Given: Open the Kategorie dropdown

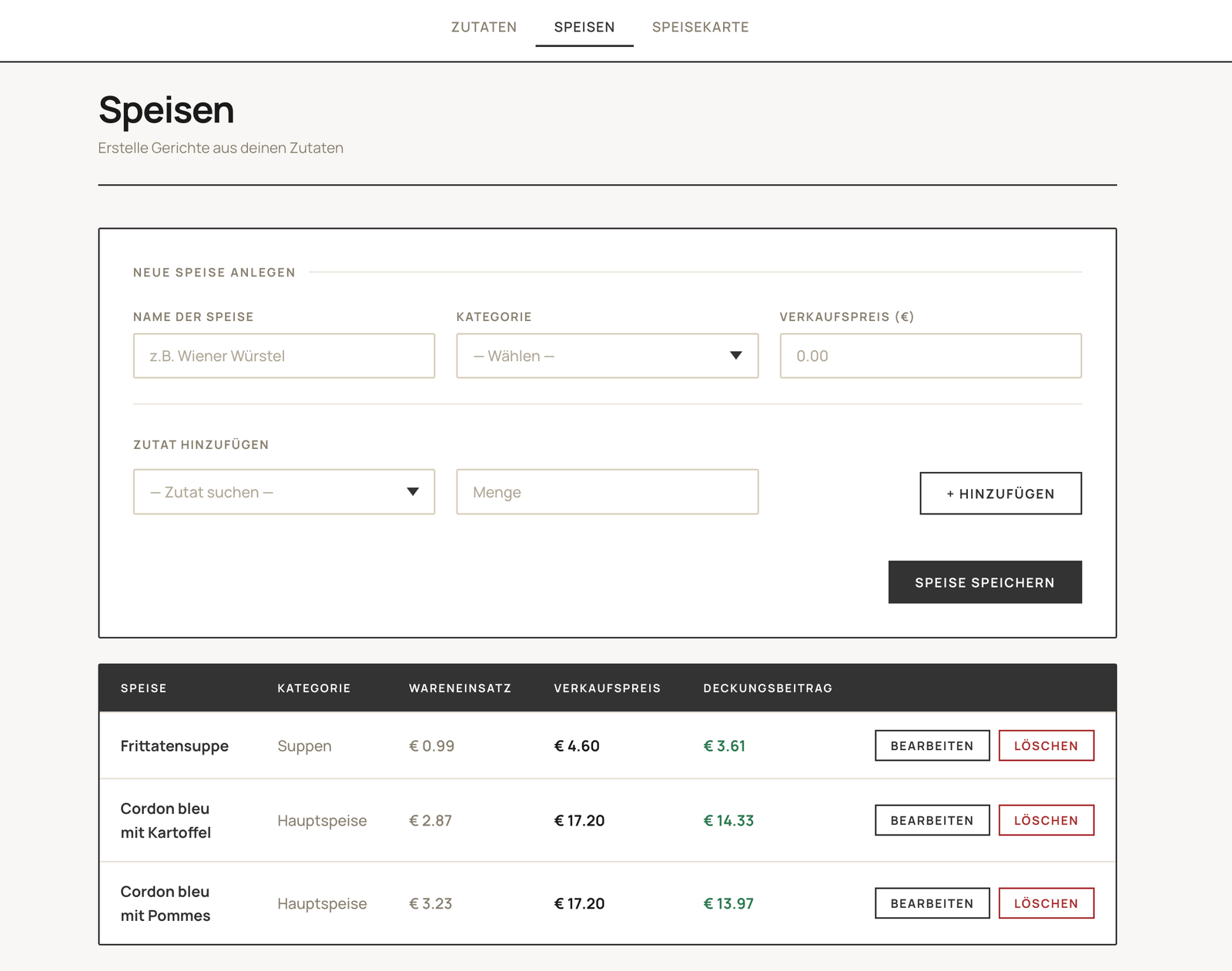Looking at the screenshot, I should [608, 356].
